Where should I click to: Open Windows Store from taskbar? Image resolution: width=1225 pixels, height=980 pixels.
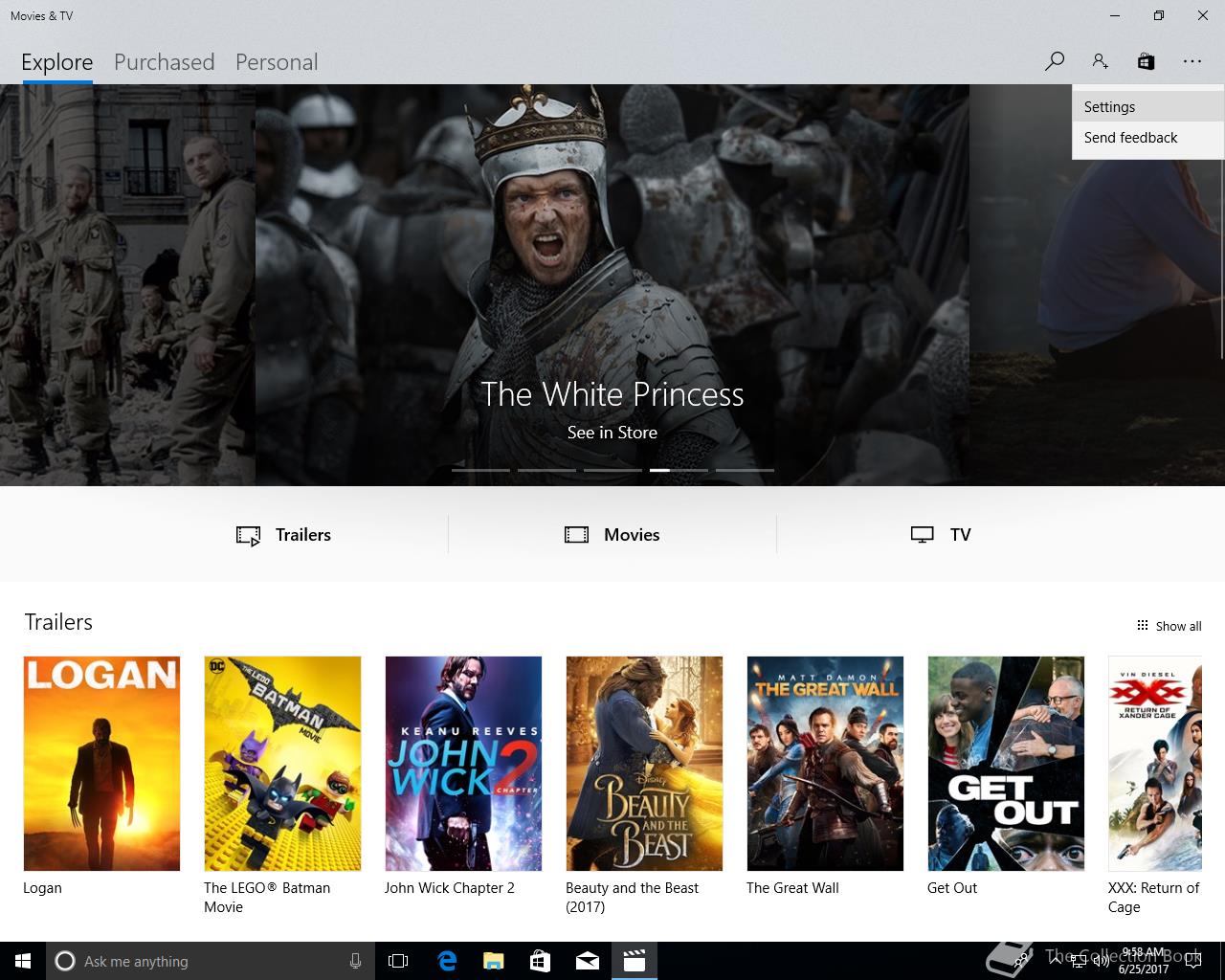coord(540,961)
